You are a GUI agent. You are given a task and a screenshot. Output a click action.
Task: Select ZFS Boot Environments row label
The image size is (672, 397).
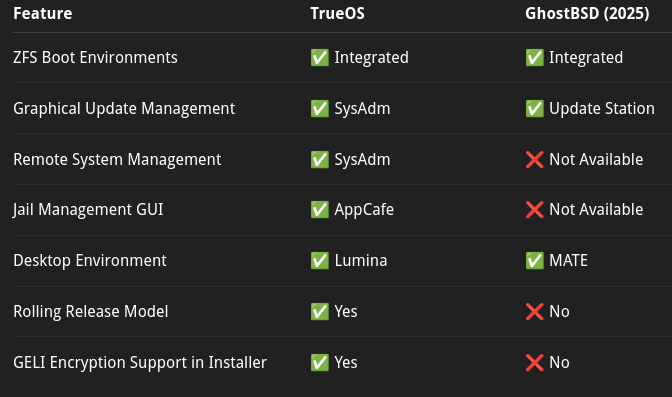[x=95, y=57]
